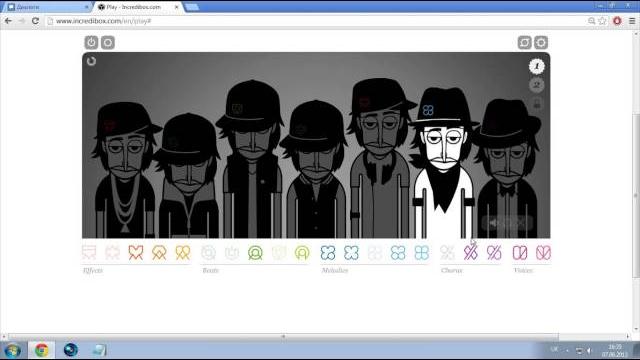
Task: Click the volume icon in system tray
Action: point(590,350)
